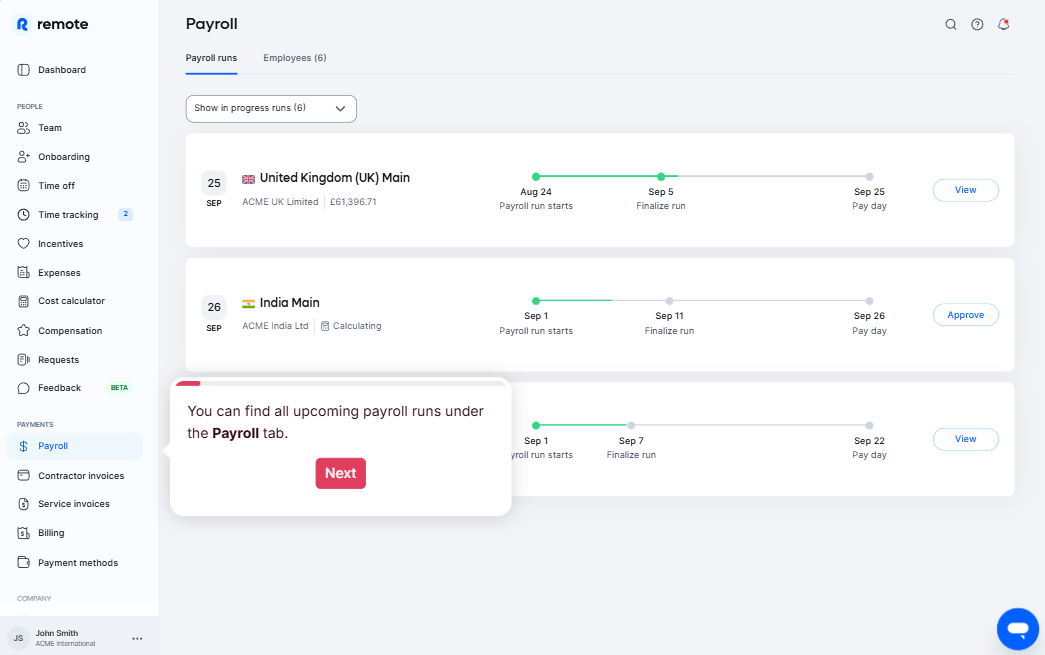The image size is (1045, 655).
Task: Open Time off calendar icon in sidebar
Action: 24,186
